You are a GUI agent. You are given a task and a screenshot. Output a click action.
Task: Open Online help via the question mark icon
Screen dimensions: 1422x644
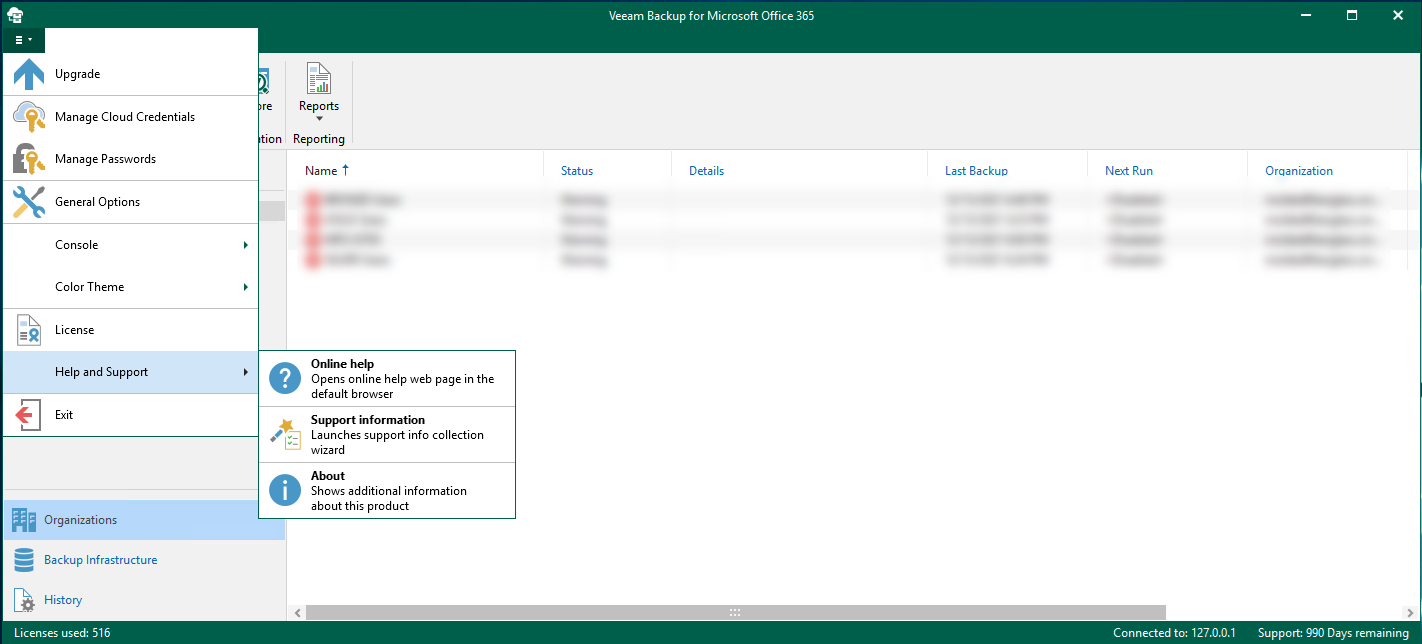pos(285,378)
